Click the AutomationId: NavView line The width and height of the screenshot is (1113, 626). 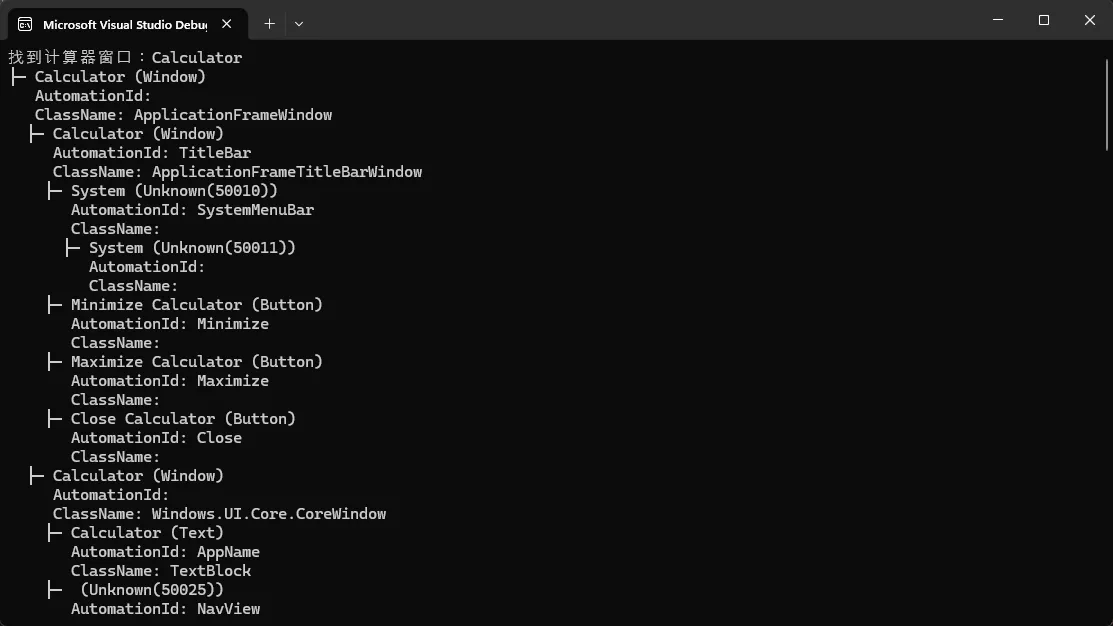point(165,609)
